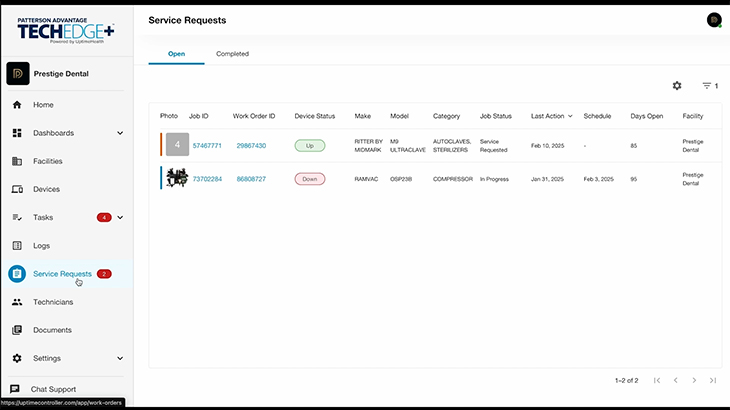Go to the next page of results

[x=694, y=380]
